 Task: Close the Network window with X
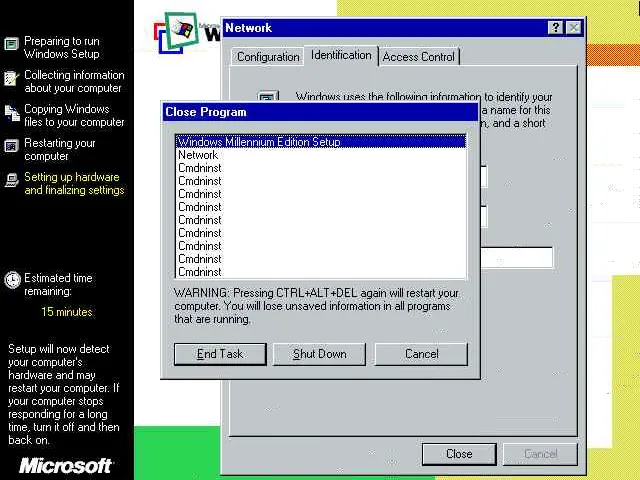(x=574, y=28)
